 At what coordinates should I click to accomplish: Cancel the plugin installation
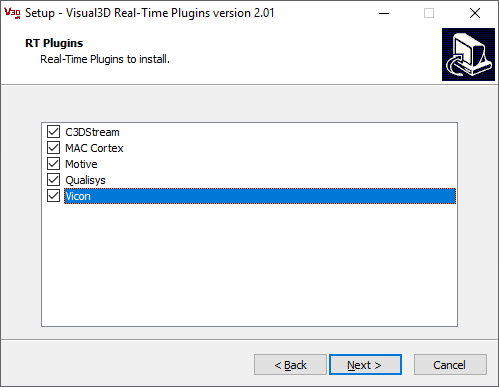tap(450, 365)
